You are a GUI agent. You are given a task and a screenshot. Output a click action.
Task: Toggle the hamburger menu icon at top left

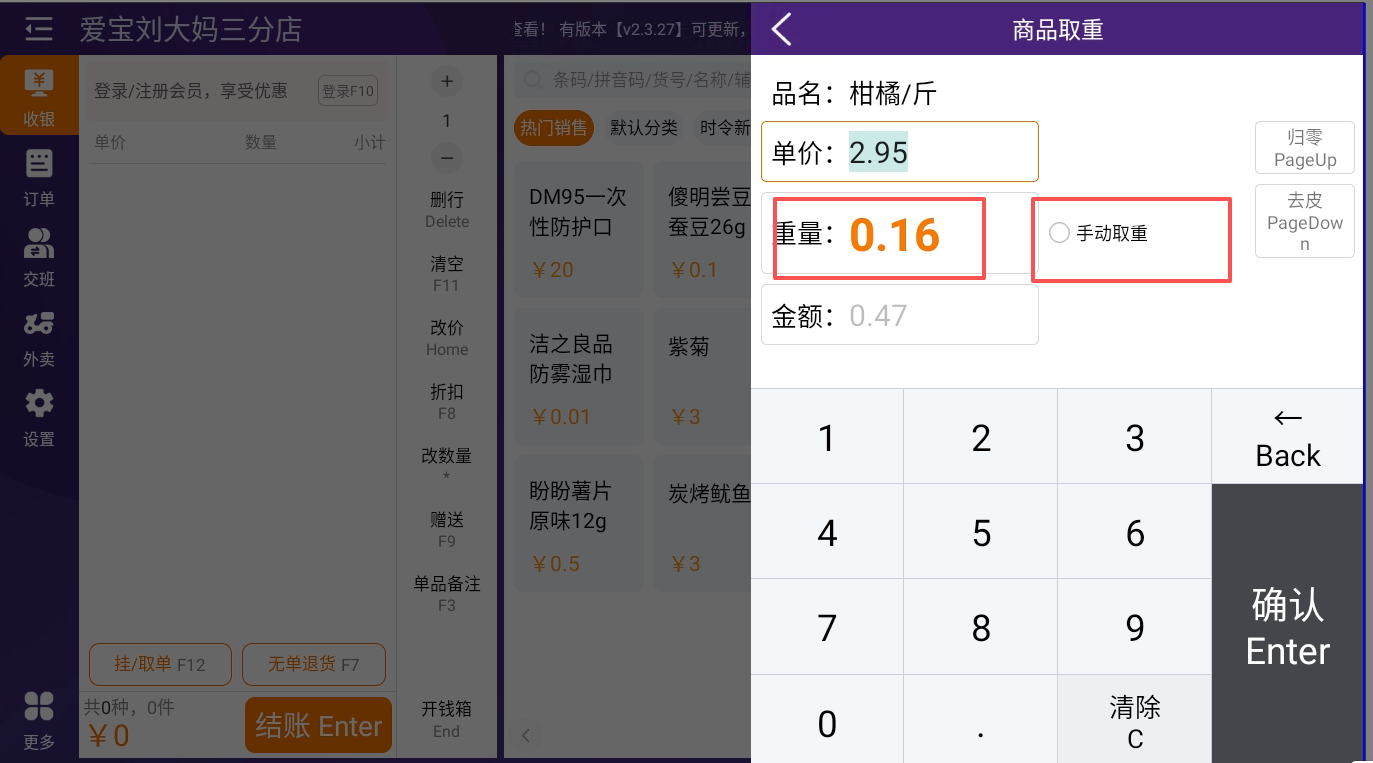39,29
